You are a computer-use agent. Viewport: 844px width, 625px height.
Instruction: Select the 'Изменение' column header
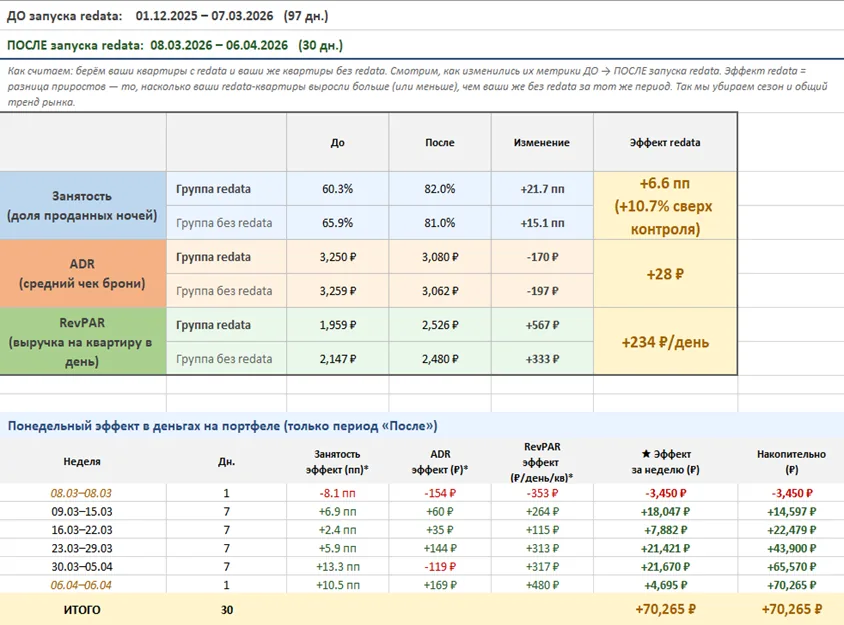542,143
